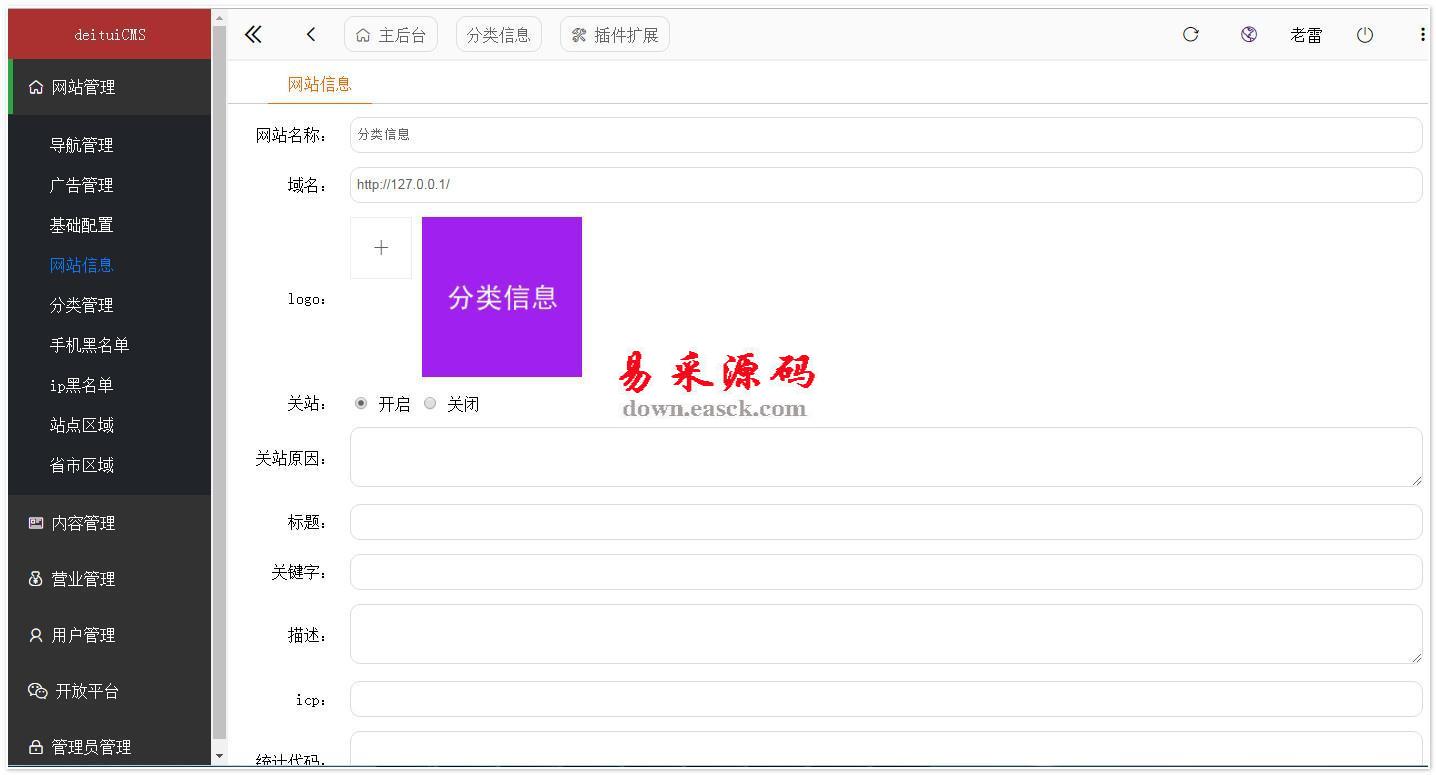Screen dimensions: 1436x775
Task: Enable the 开启 radio button for 关站
Action: (361, 403)
